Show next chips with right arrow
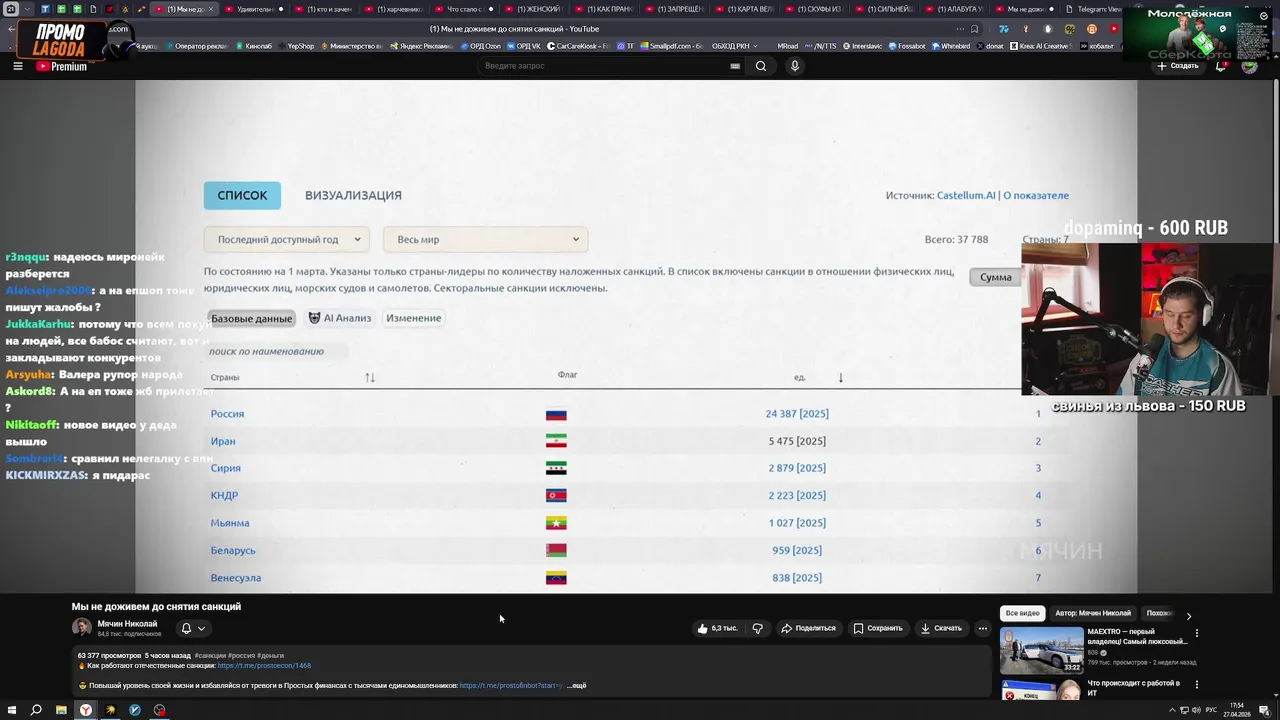The height and width of the screenshot is (720, 1280). click(x=1188, y=616)
